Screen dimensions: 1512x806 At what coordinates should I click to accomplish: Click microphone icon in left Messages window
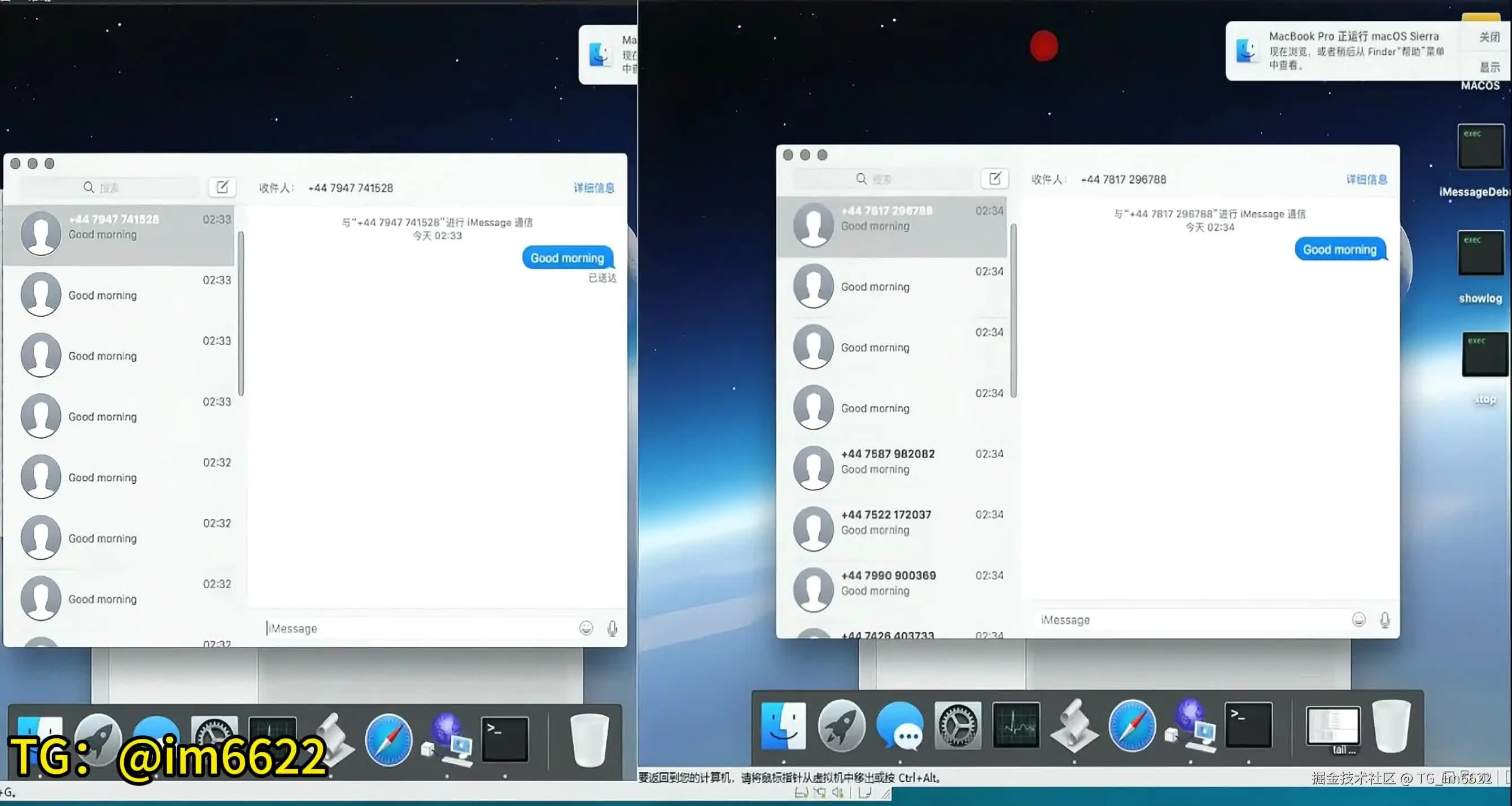[x=612, y=628]
